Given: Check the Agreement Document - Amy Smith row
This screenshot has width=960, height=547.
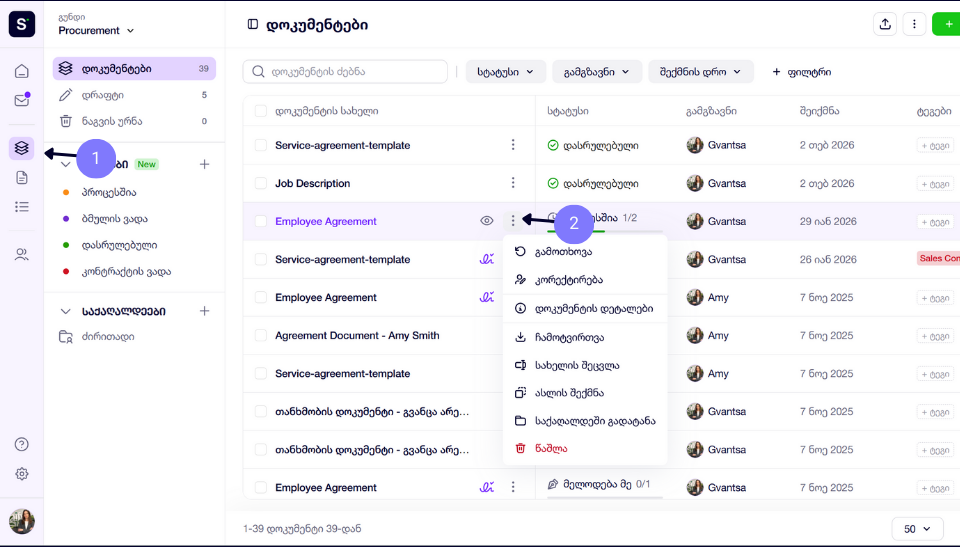Looking at the screenshot, I should (x=261, y=336).
